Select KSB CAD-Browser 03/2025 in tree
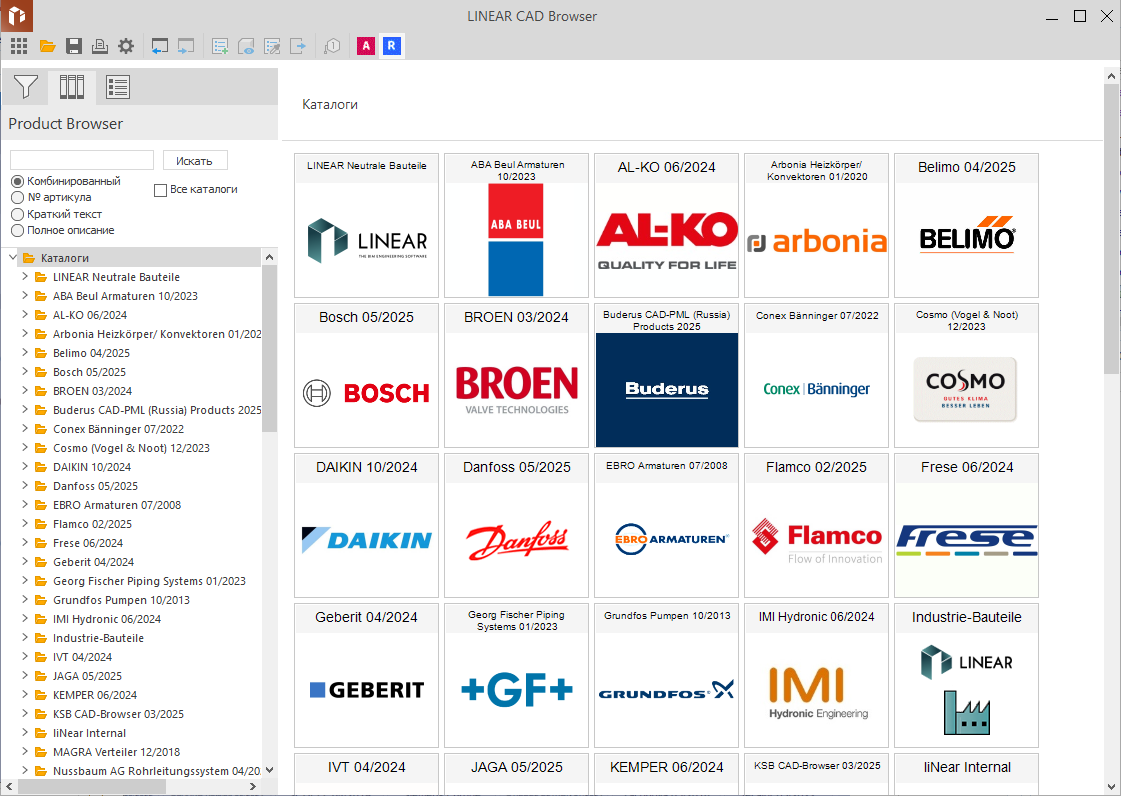The height and width of the screenshot is (796, 1121). 118,714
